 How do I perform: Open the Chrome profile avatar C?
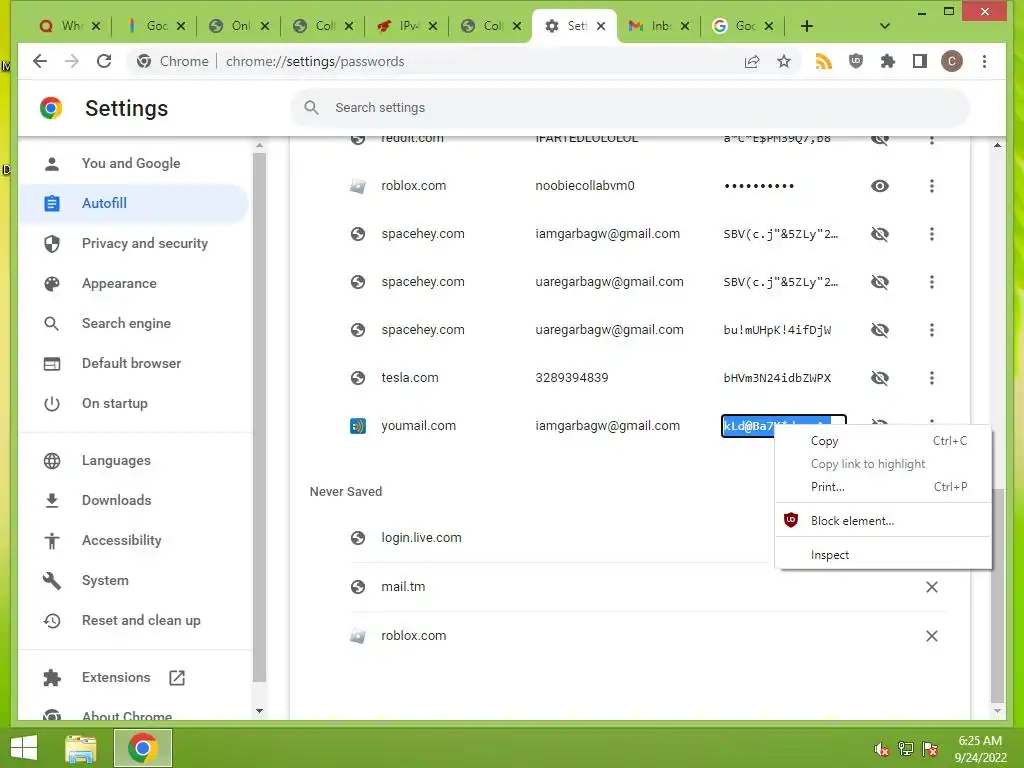coord(952,61)
